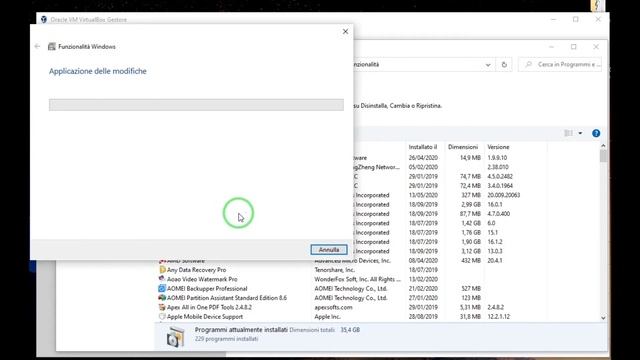Screen dimensions: 640x360
Task: Refresh the Programmi e funzionalità list
Action: pos(504,64)
